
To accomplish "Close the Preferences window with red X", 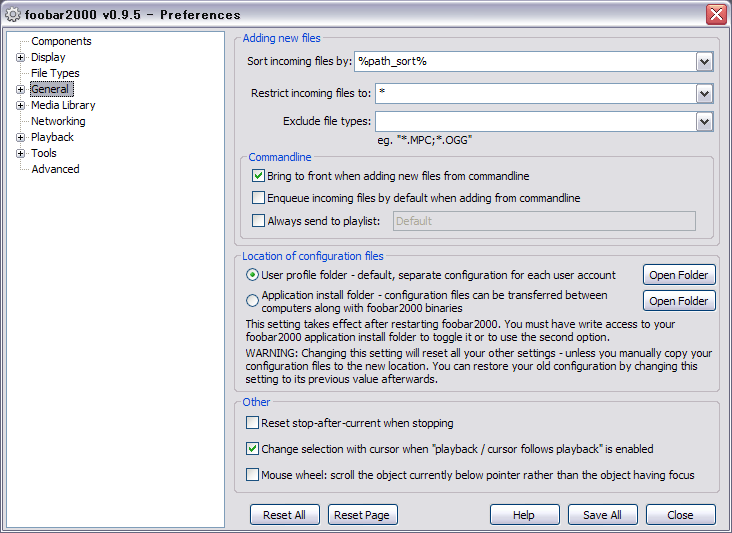I will point(716,14).
